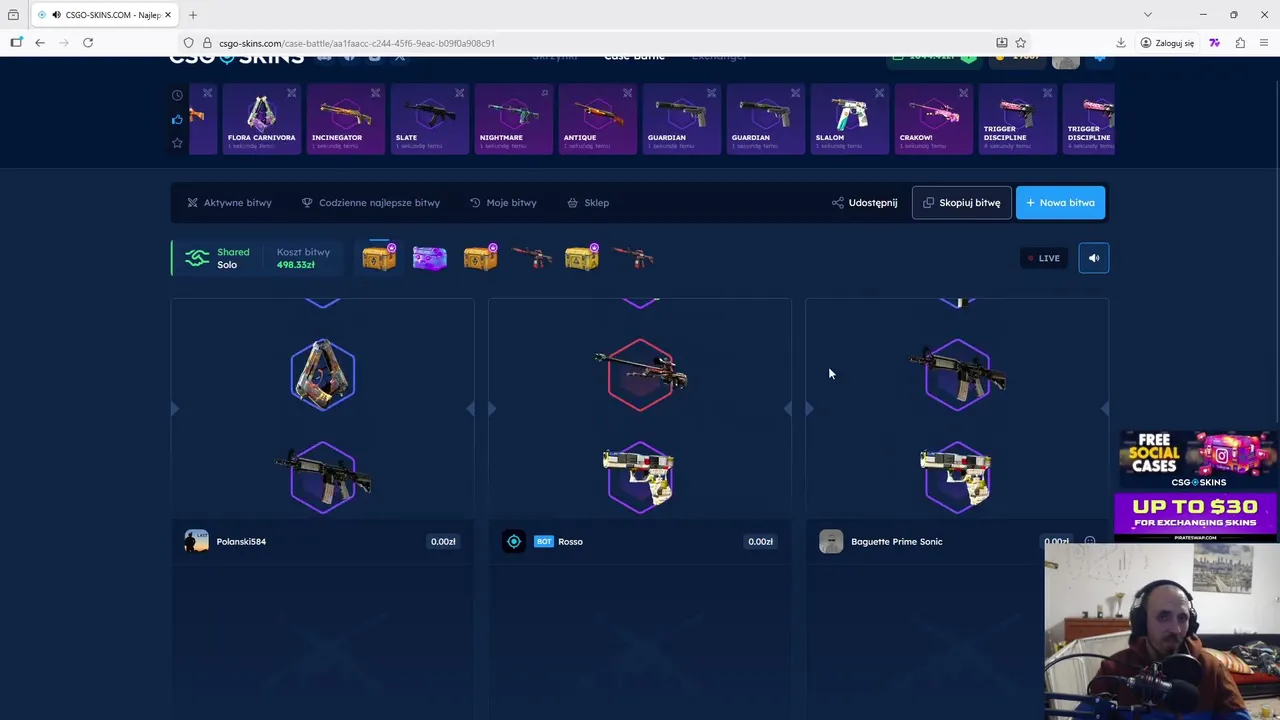Click Polanski584's knife skin hexagon
The height and width of the screenshot is (720, 1280).
(x=322, y=375)
